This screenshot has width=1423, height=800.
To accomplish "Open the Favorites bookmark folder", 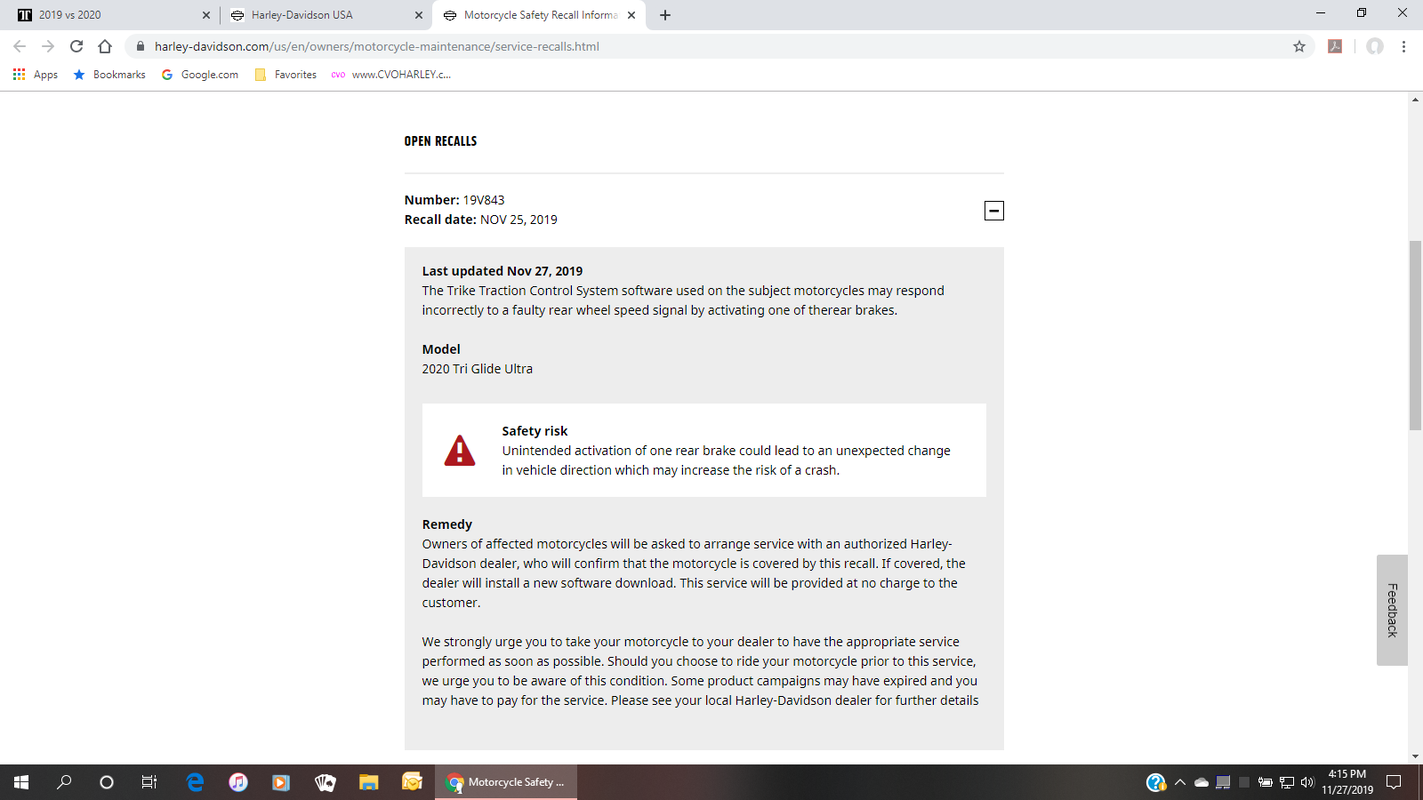I will point(285,74).
